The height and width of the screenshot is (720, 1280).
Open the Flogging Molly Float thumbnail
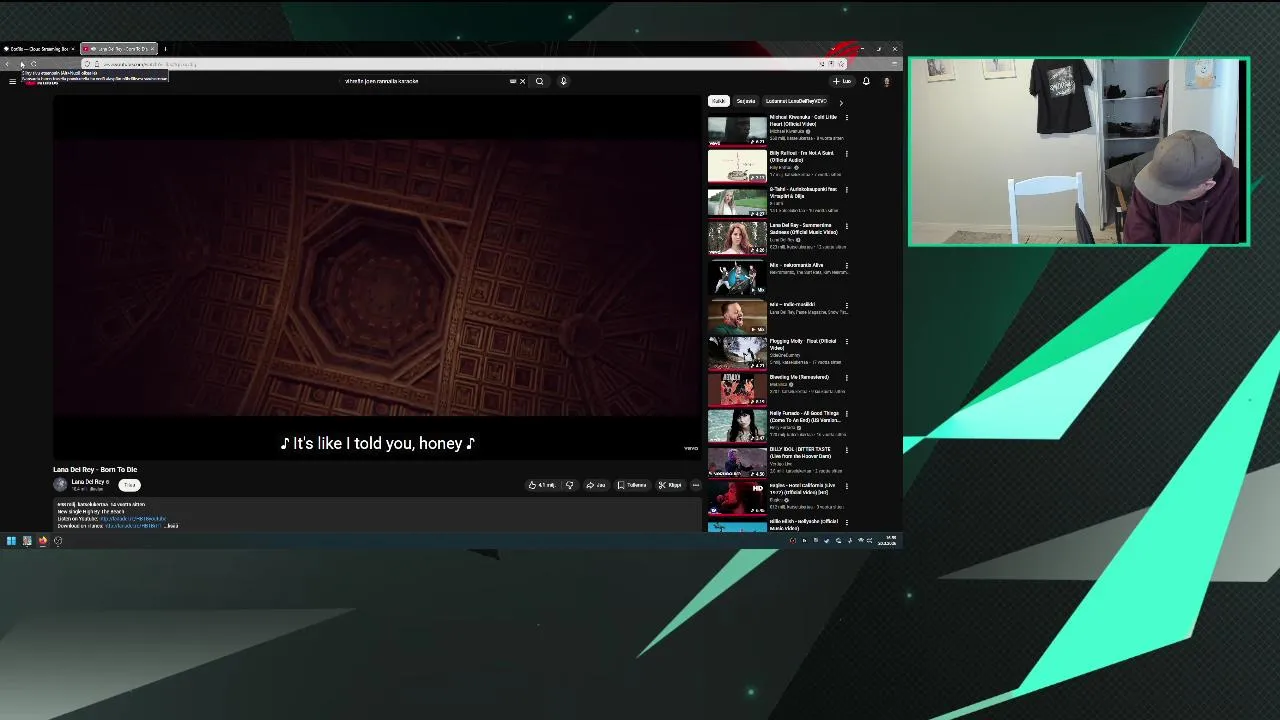pyautogui.click(x=737, y=353)
